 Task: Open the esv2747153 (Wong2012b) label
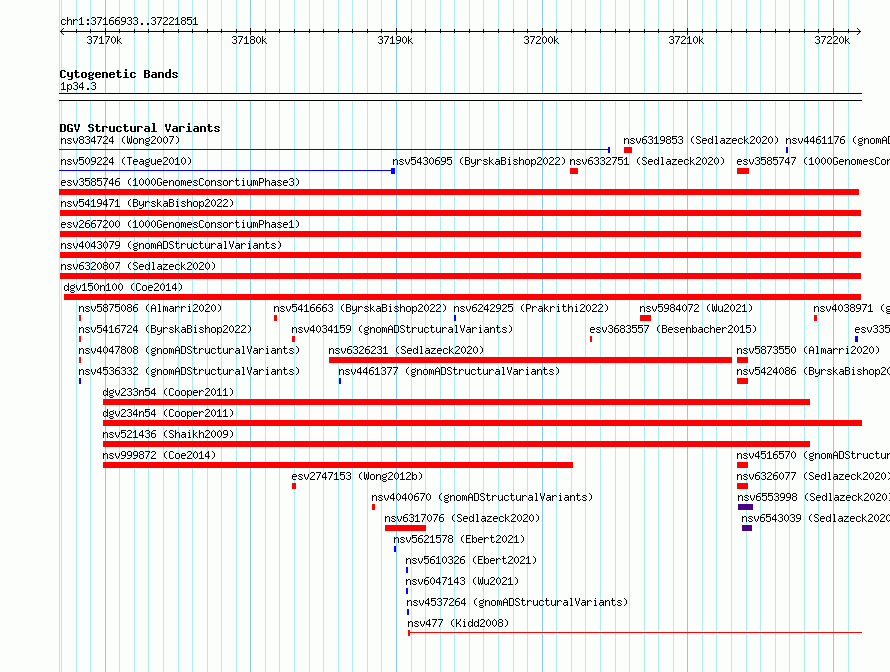(358, 476)
